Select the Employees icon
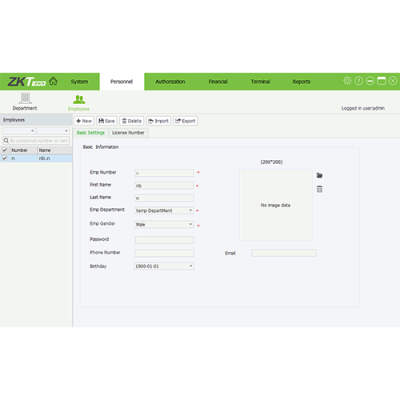The width and height of the screenshot is (400, 400). (x=79, y=99)
